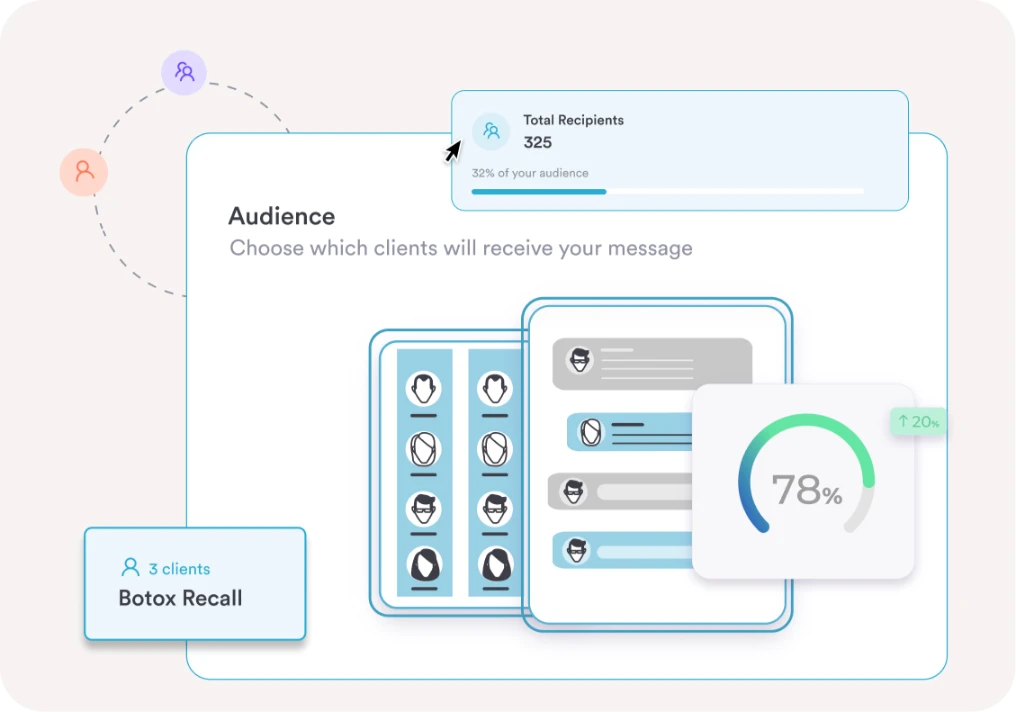Choose the bottom avatar in the right contact column
1016x712 pixels.
495,565
